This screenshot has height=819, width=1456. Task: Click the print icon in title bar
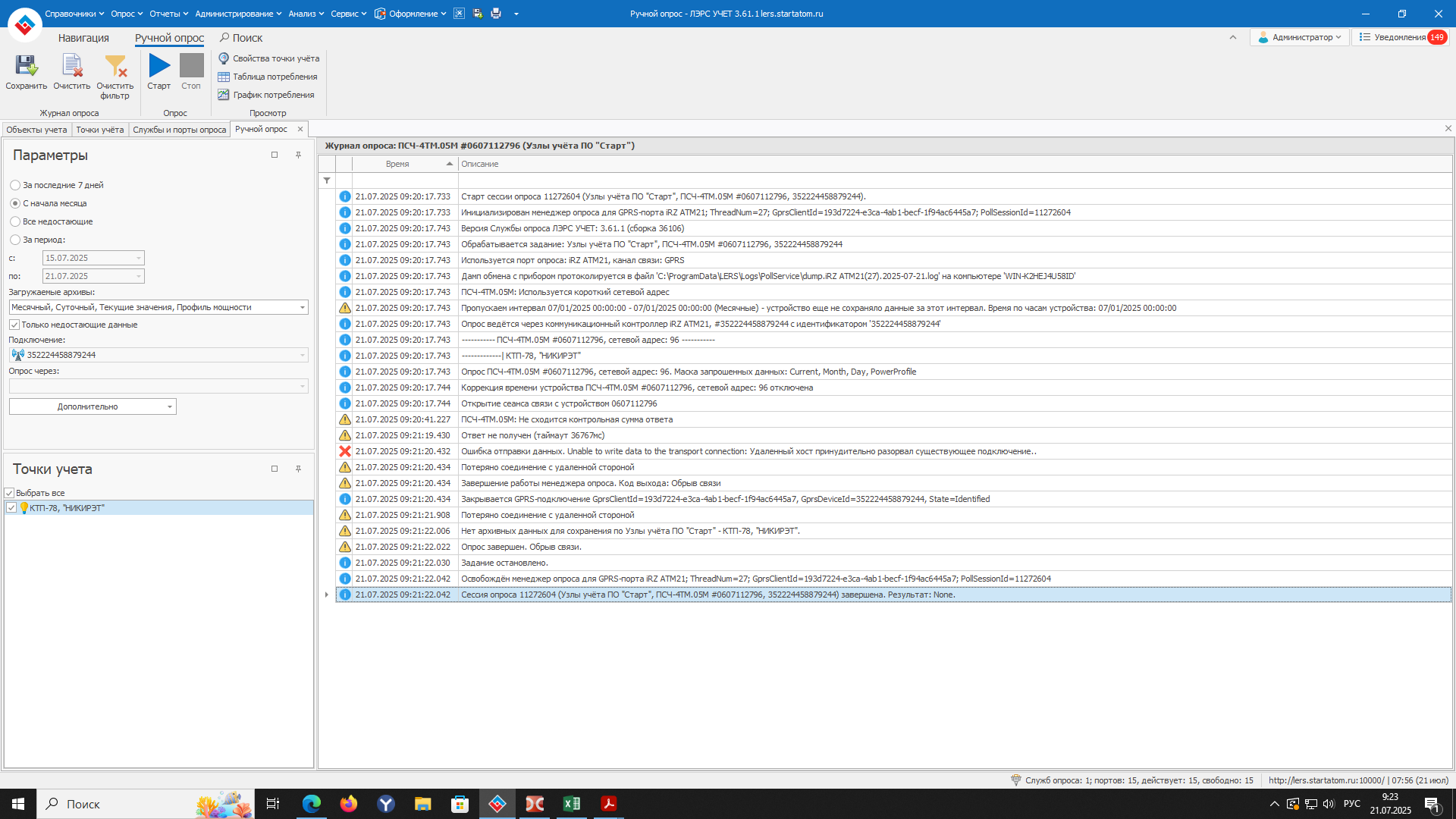(x=496, y=14)
